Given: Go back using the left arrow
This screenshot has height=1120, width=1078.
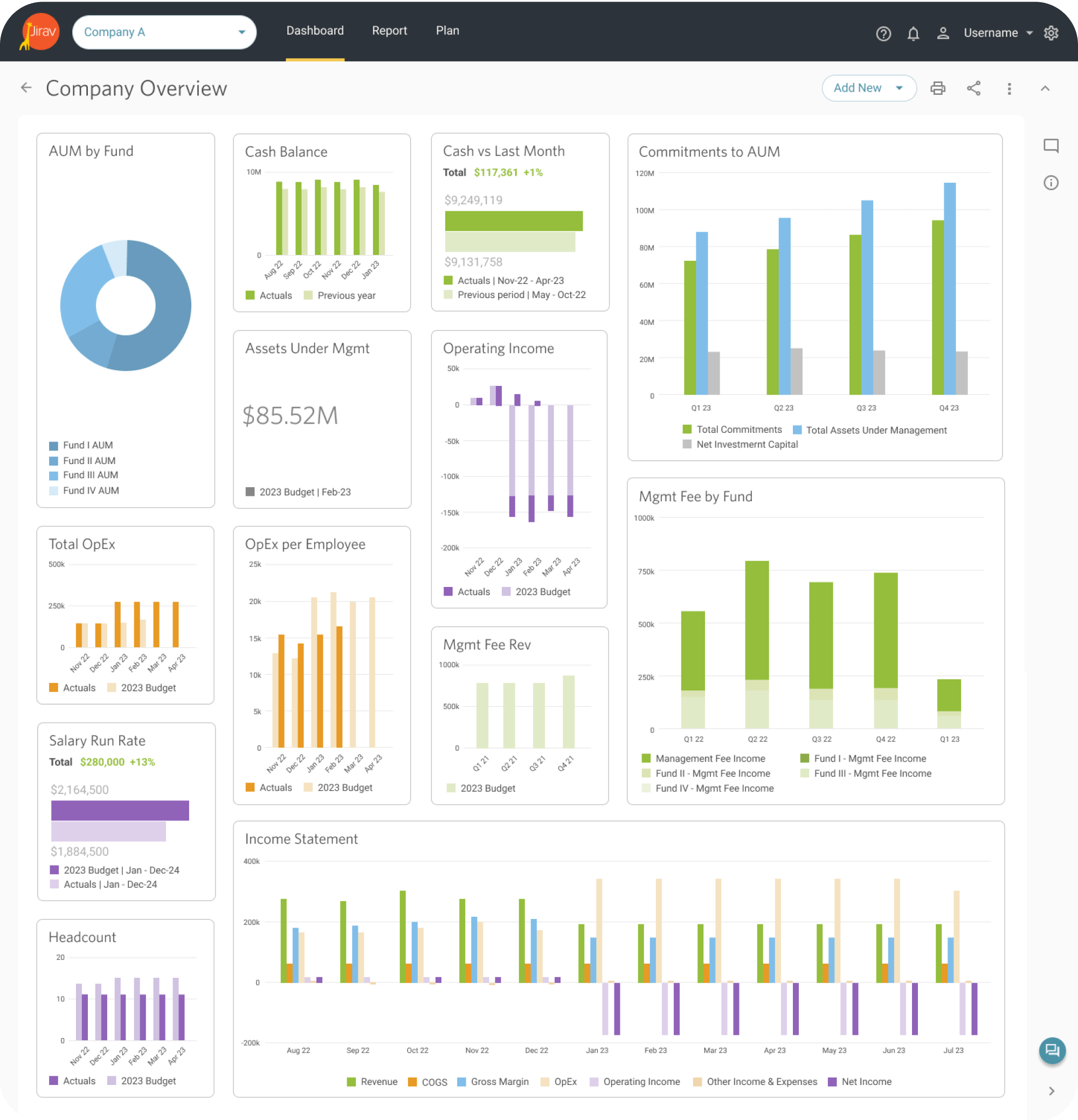Looking at the screenshot, I should (x=26, y=87).
